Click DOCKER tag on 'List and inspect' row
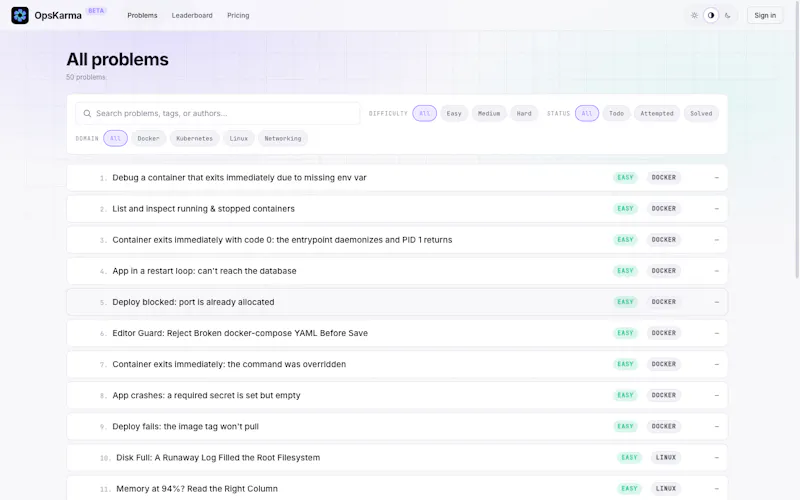Viewport: 800px width, 500px height. 663,209
